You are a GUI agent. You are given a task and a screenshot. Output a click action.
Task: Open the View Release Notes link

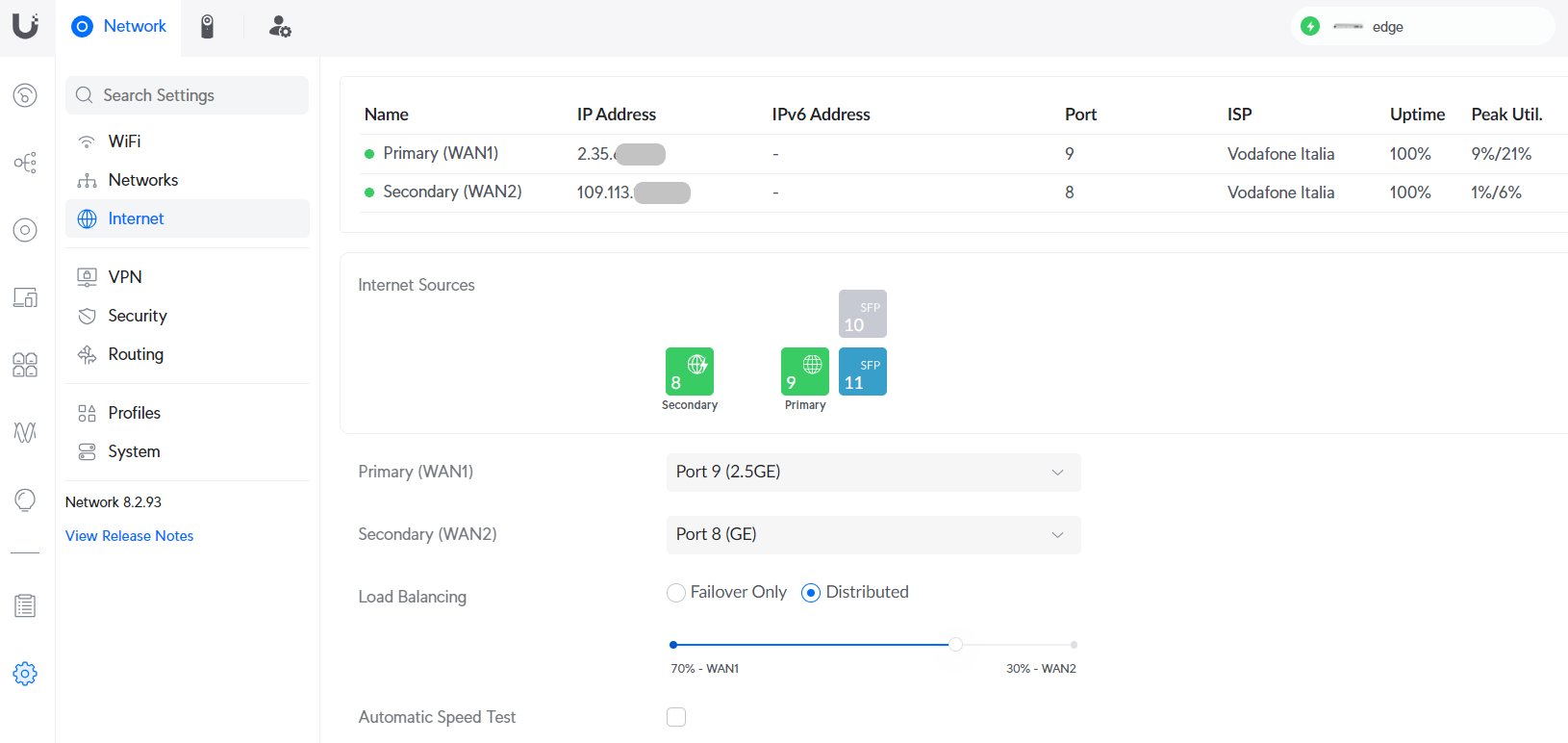click(x=129, y=536)
